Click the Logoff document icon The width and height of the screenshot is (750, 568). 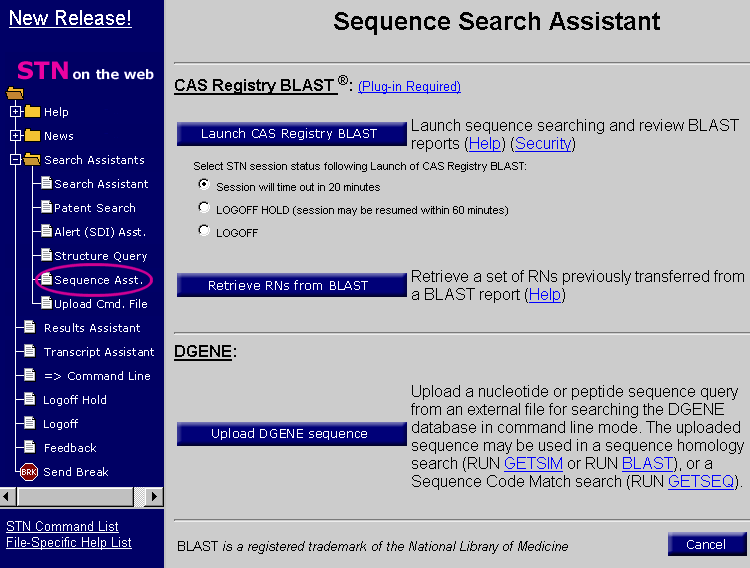pos(30,423)
